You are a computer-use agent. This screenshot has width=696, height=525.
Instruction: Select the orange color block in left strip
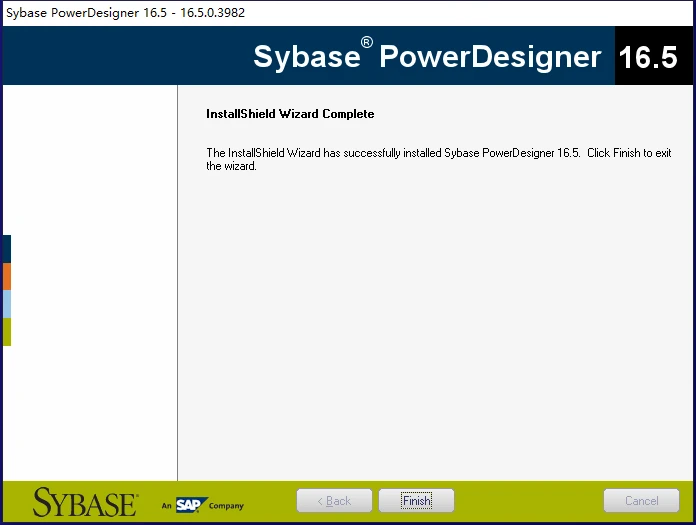(x=7, y=276)
